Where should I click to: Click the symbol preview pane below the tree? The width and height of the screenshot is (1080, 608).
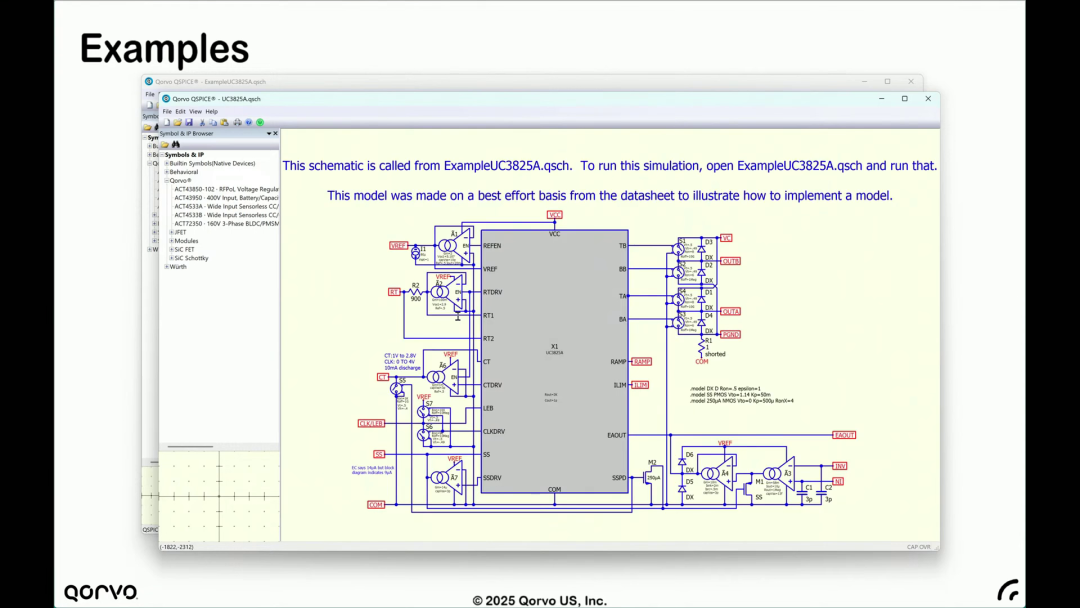220,496
